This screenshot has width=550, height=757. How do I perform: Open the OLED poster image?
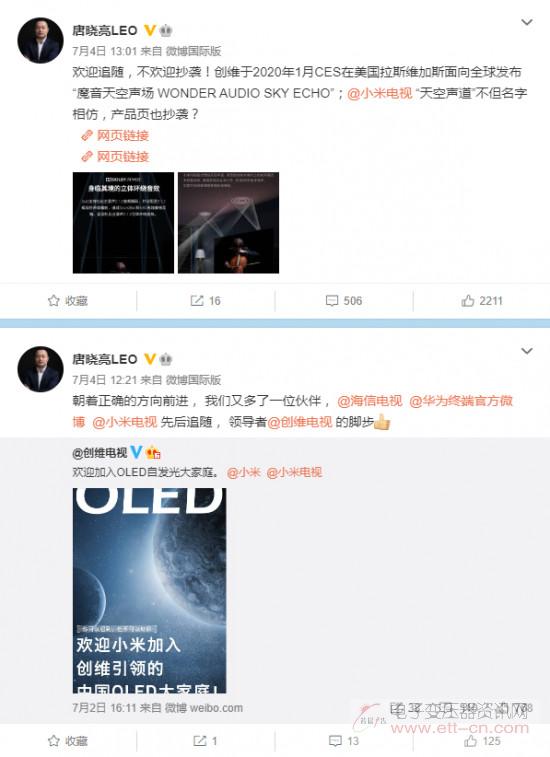pos(149,590)
